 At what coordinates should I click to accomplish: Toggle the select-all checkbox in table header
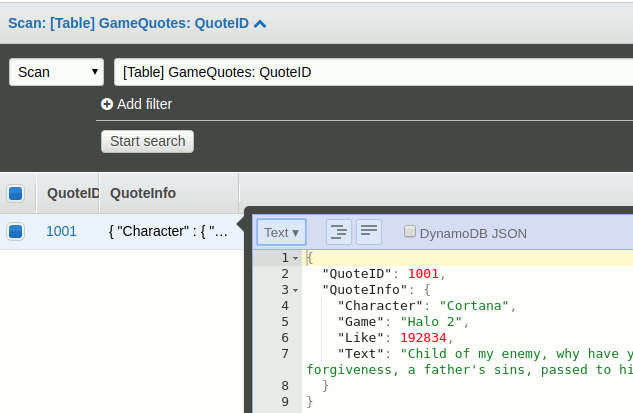[16, 193]
